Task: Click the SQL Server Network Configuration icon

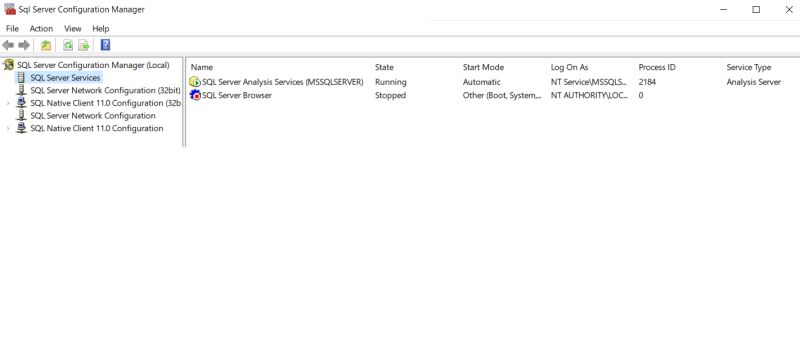Action: click(x=21, y=116)
